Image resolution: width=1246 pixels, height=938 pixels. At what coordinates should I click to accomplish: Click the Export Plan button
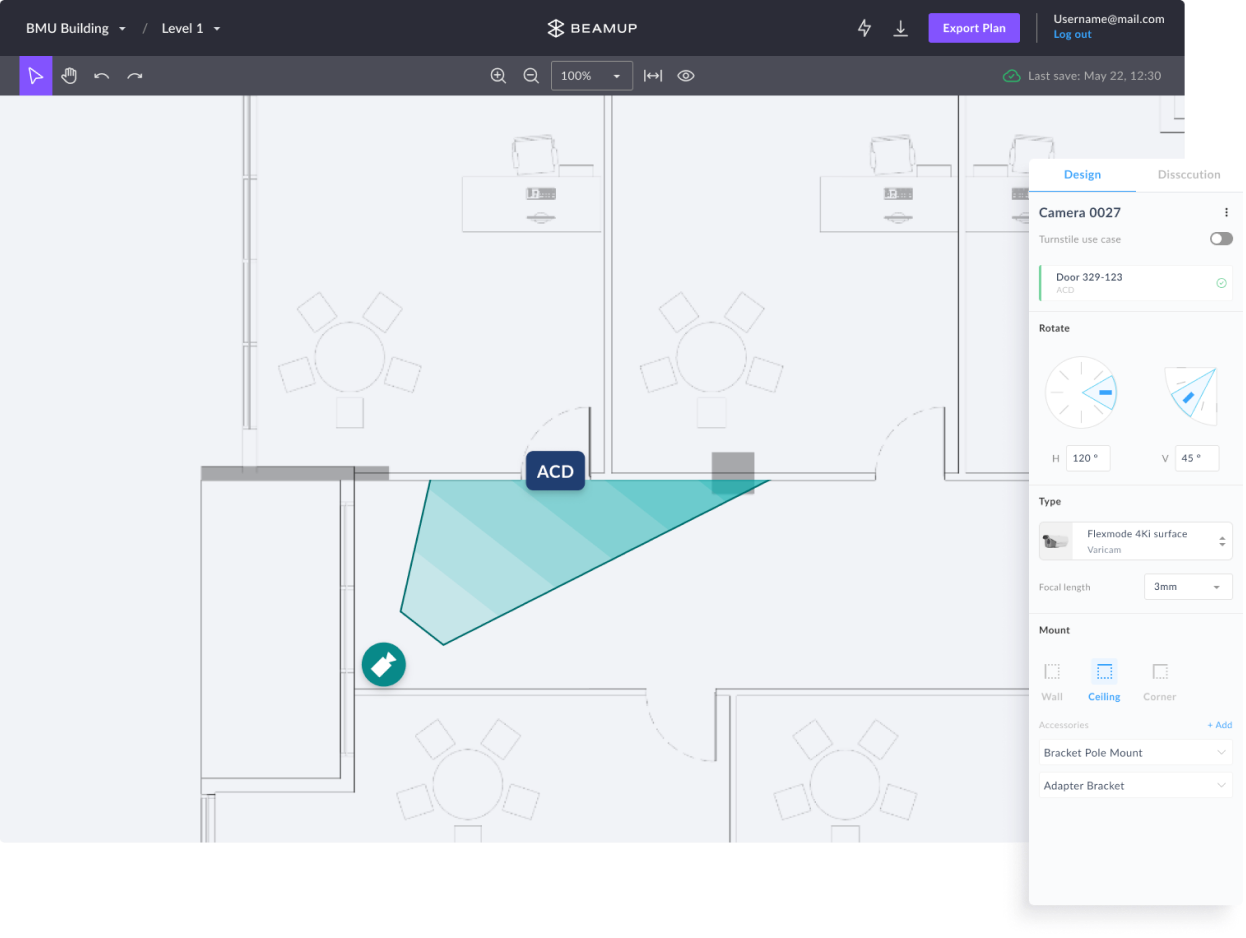[x=973, y=28]
